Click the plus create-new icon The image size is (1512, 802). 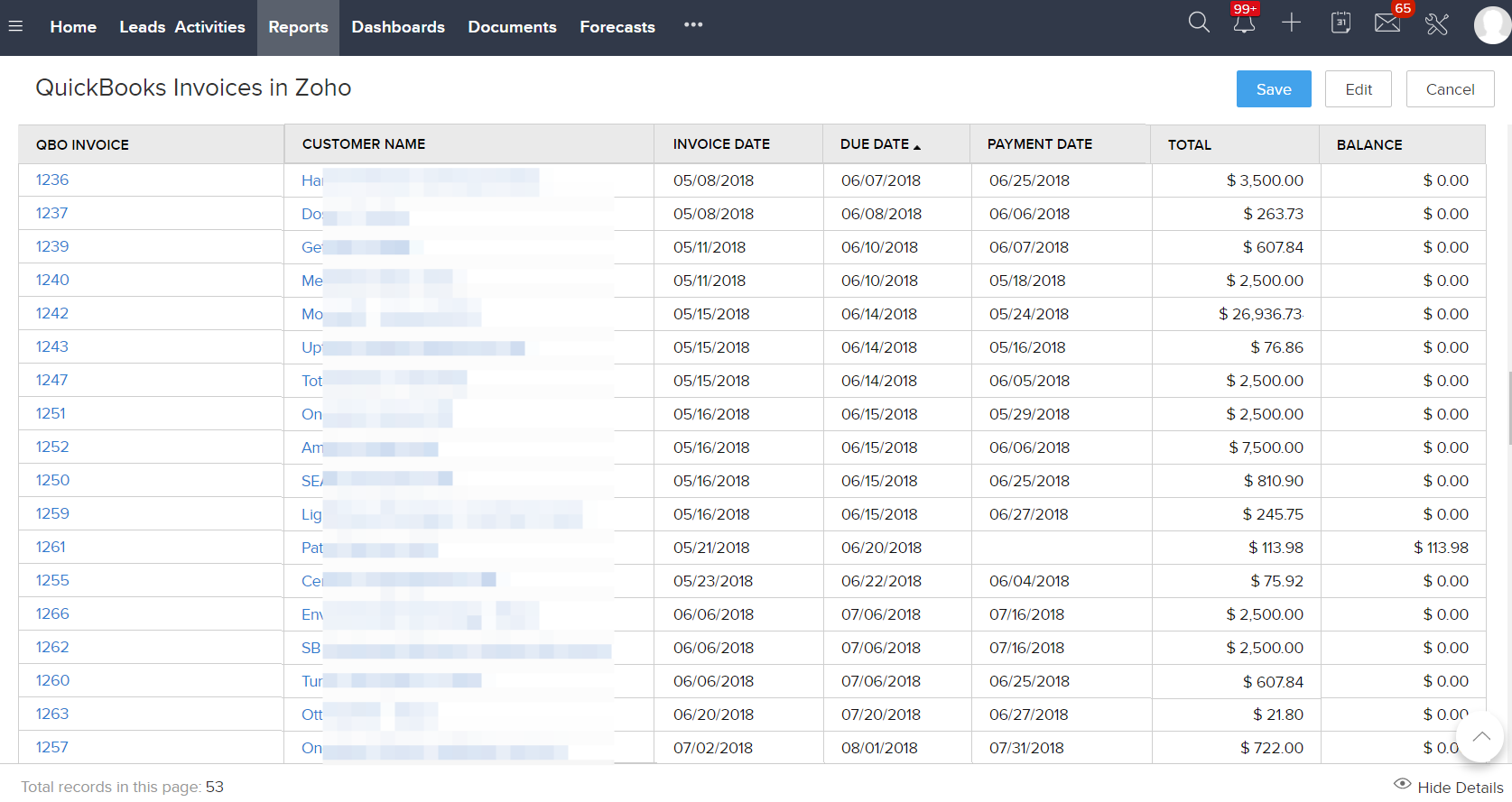(1292, 23)
